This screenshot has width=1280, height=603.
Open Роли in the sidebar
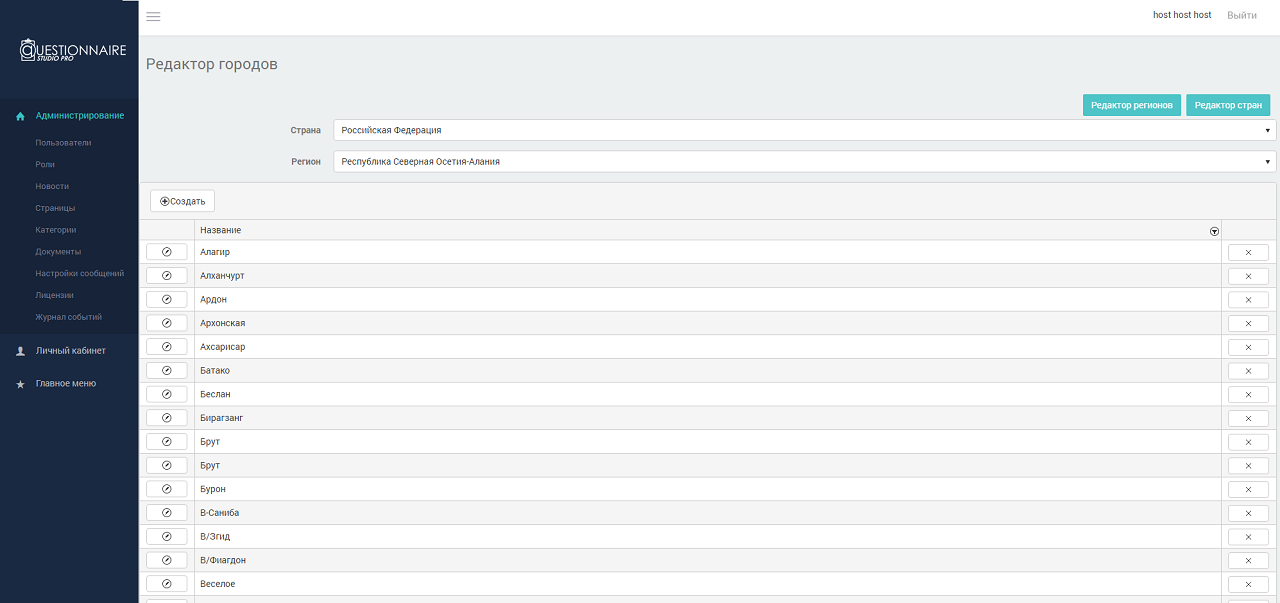tap(45, 164)
